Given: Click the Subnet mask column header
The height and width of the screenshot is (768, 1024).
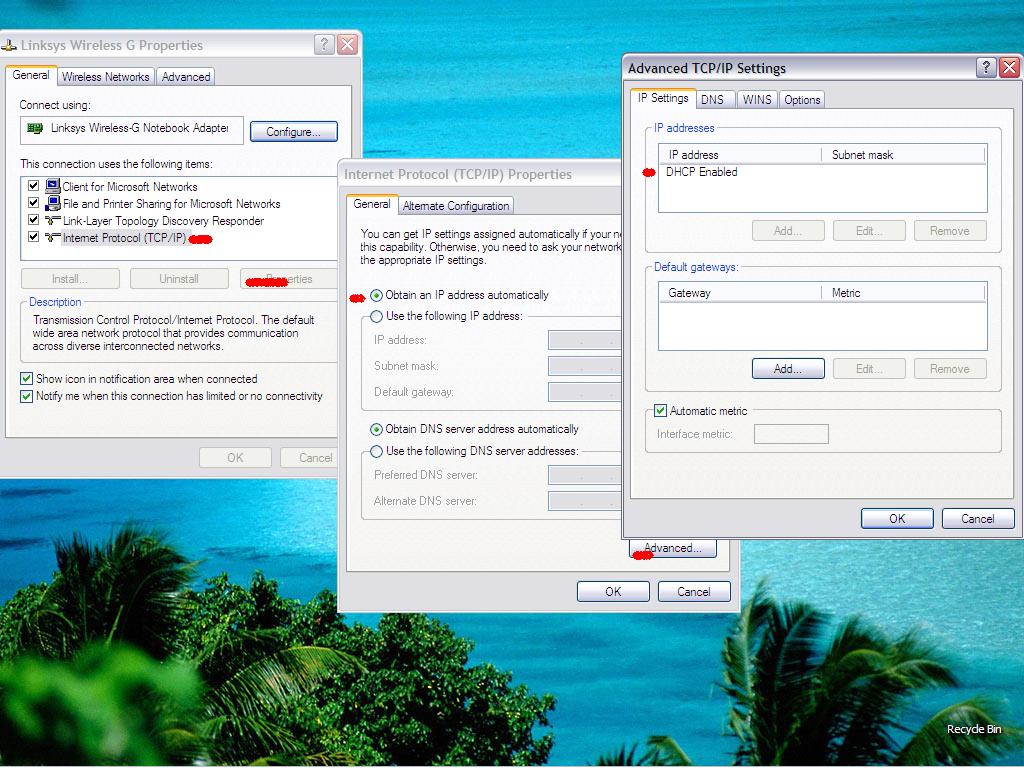Looking at the screenshot, I should tap(903, 155).
